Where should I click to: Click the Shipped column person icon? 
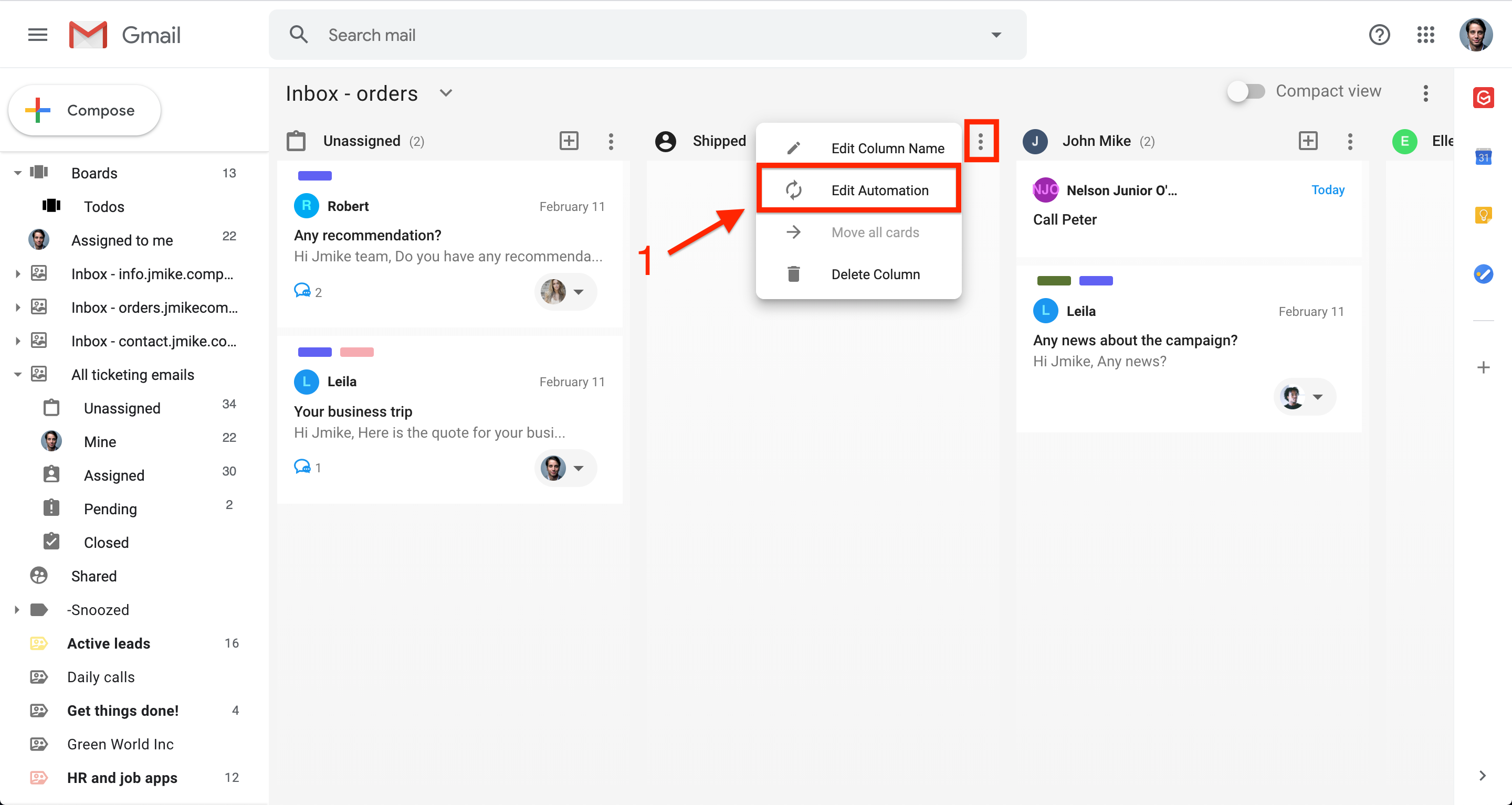tap(665, 141)
